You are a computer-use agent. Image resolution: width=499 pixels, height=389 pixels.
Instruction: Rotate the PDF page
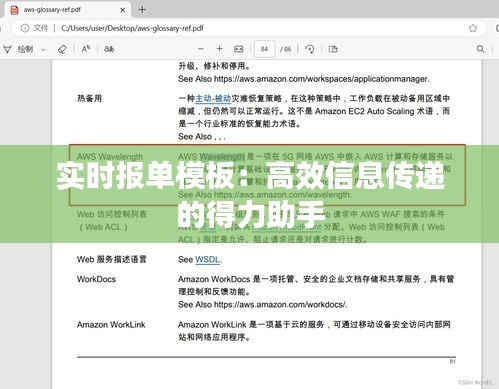click(x=310, y=49)
